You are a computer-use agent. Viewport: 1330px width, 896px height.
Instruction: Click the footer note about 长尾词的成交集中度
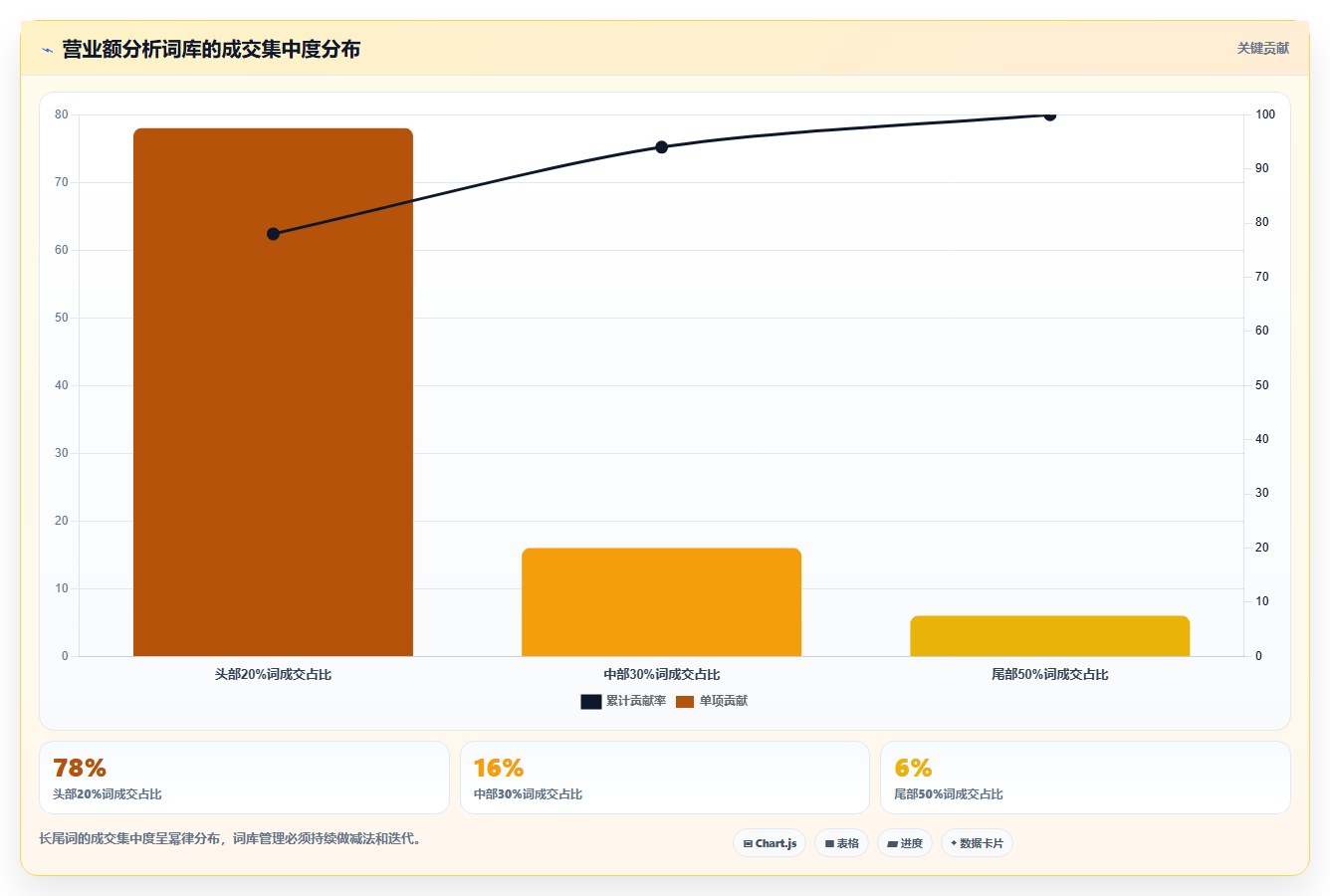click(x=232, y=839)
